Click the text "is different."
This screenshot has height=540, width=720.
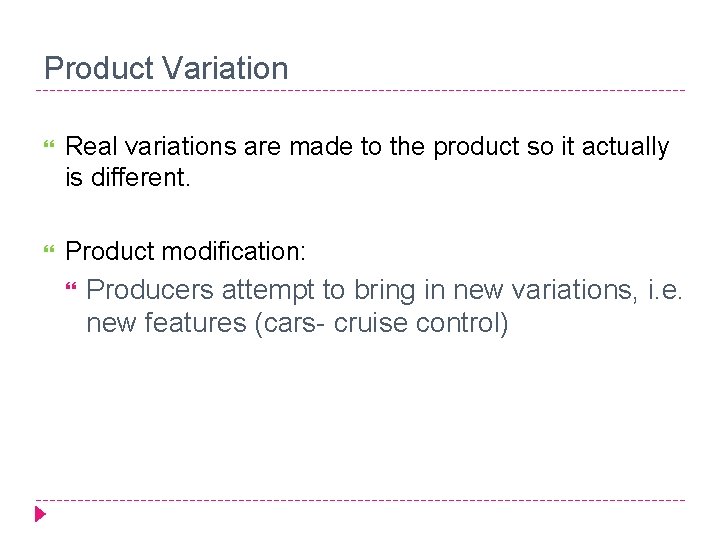click(128, 177)
